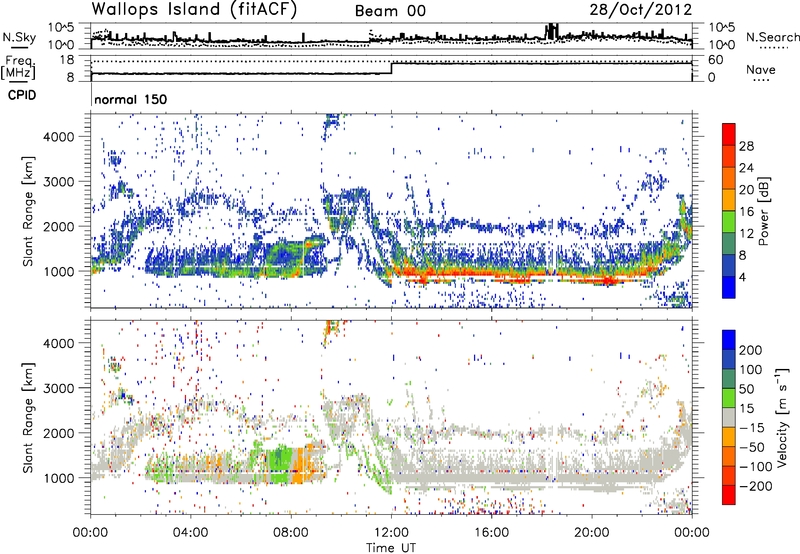
Task: Click the 'normal 150' text
Action: point(131,99)
